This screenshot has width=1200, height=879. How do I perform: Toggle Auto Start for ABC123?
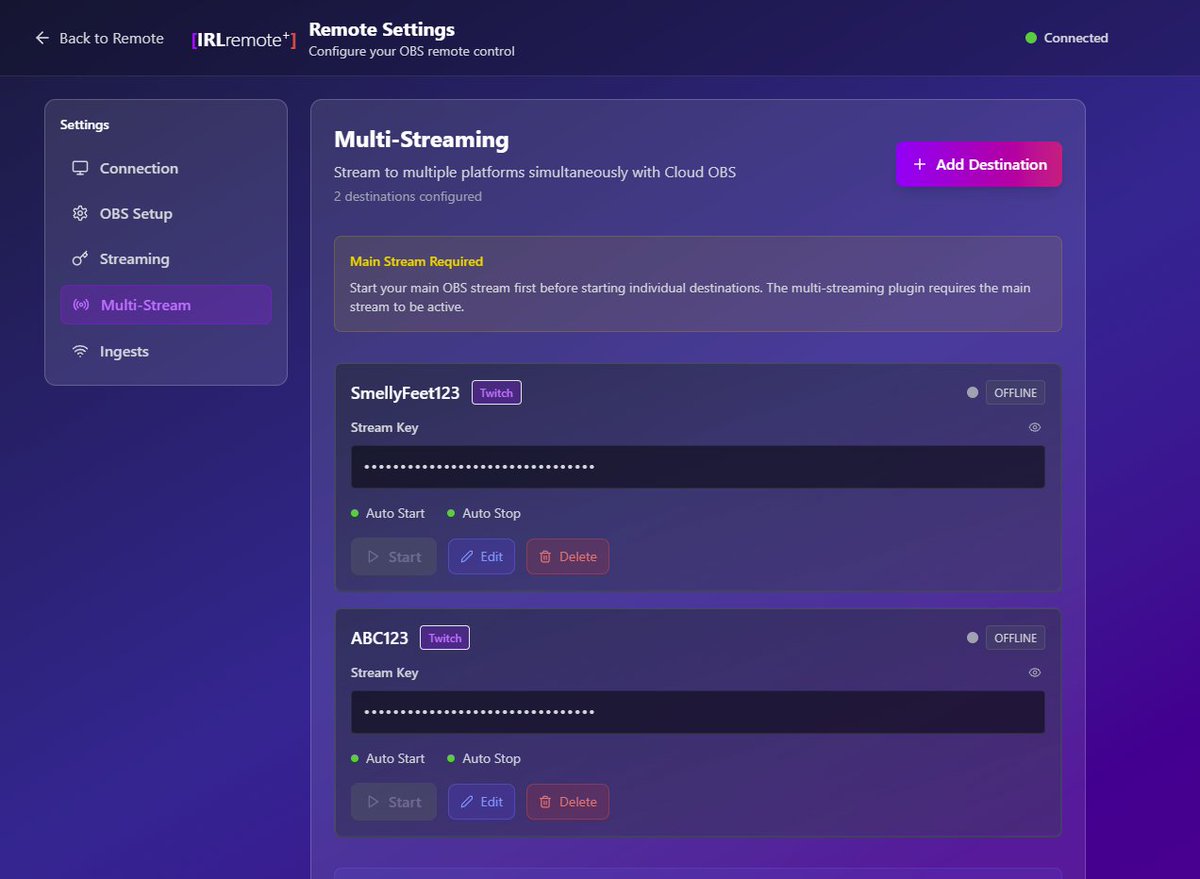point(388,758)
